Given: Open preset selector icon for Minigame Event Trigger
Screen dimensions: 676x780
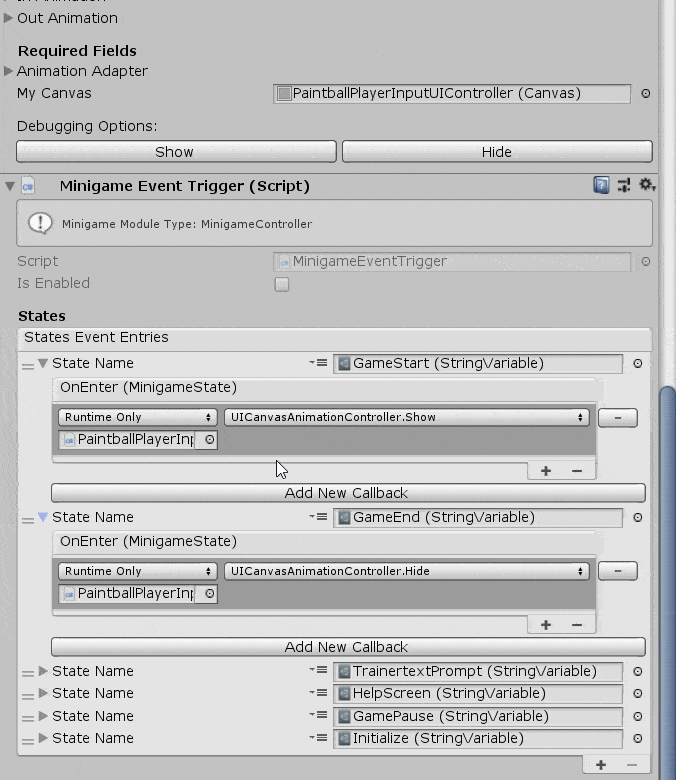Looking at the screenshot, I should point(624,186).
